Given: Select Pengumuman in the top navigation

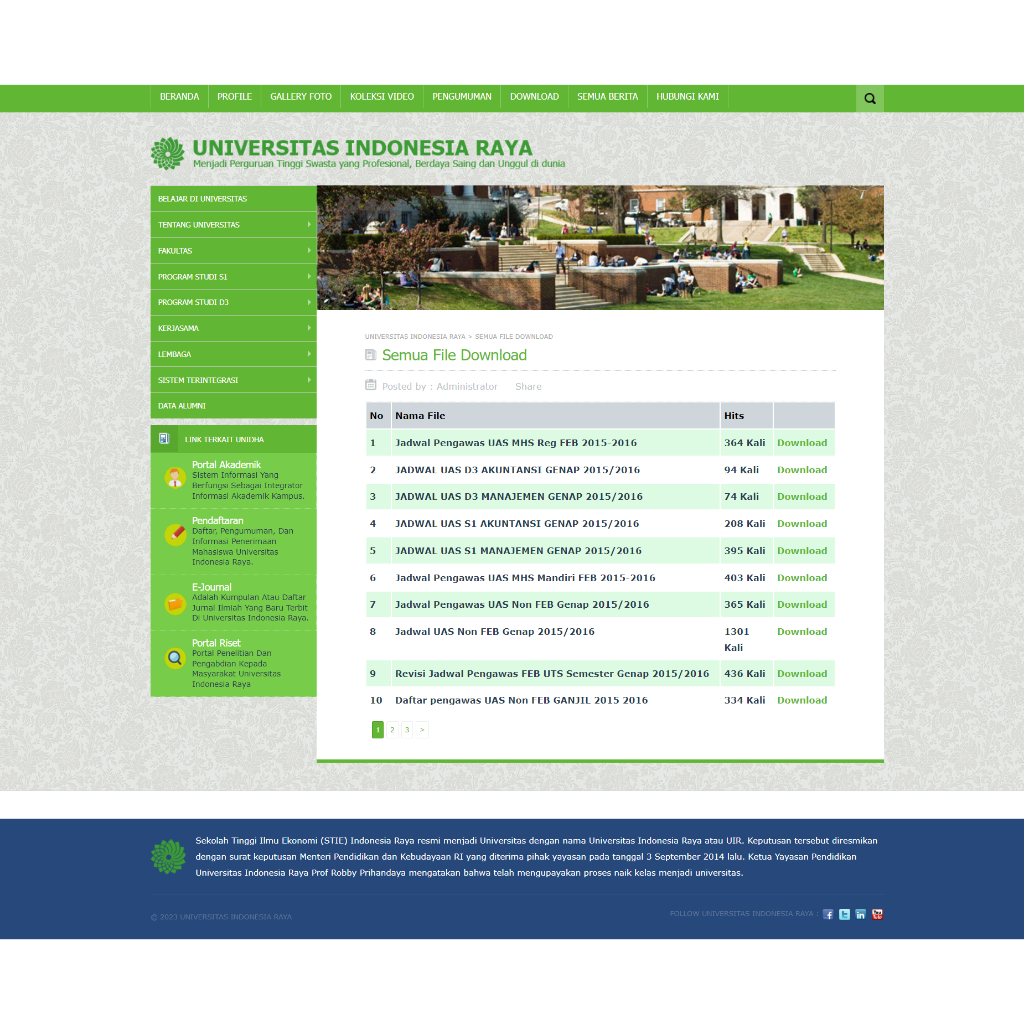Looking at the screenshot, I should (462, 97).
